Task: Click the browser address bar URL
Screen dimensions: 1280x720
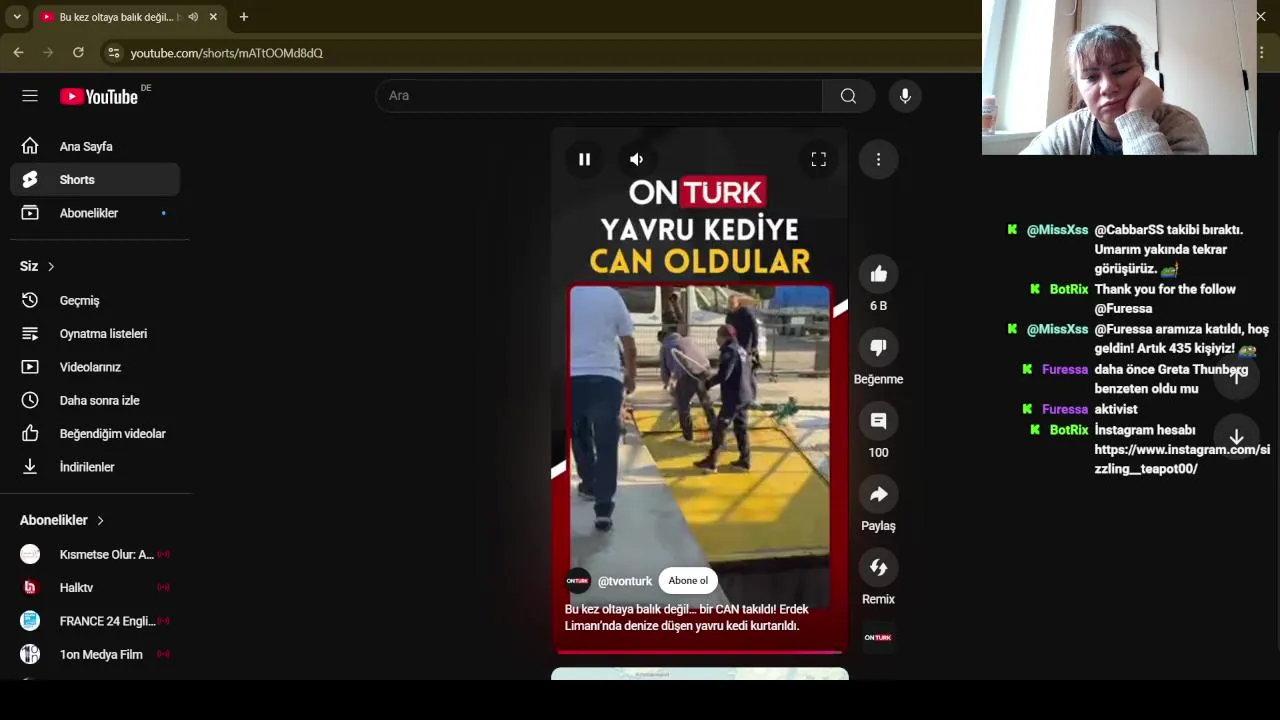Action: click(227, 53)
